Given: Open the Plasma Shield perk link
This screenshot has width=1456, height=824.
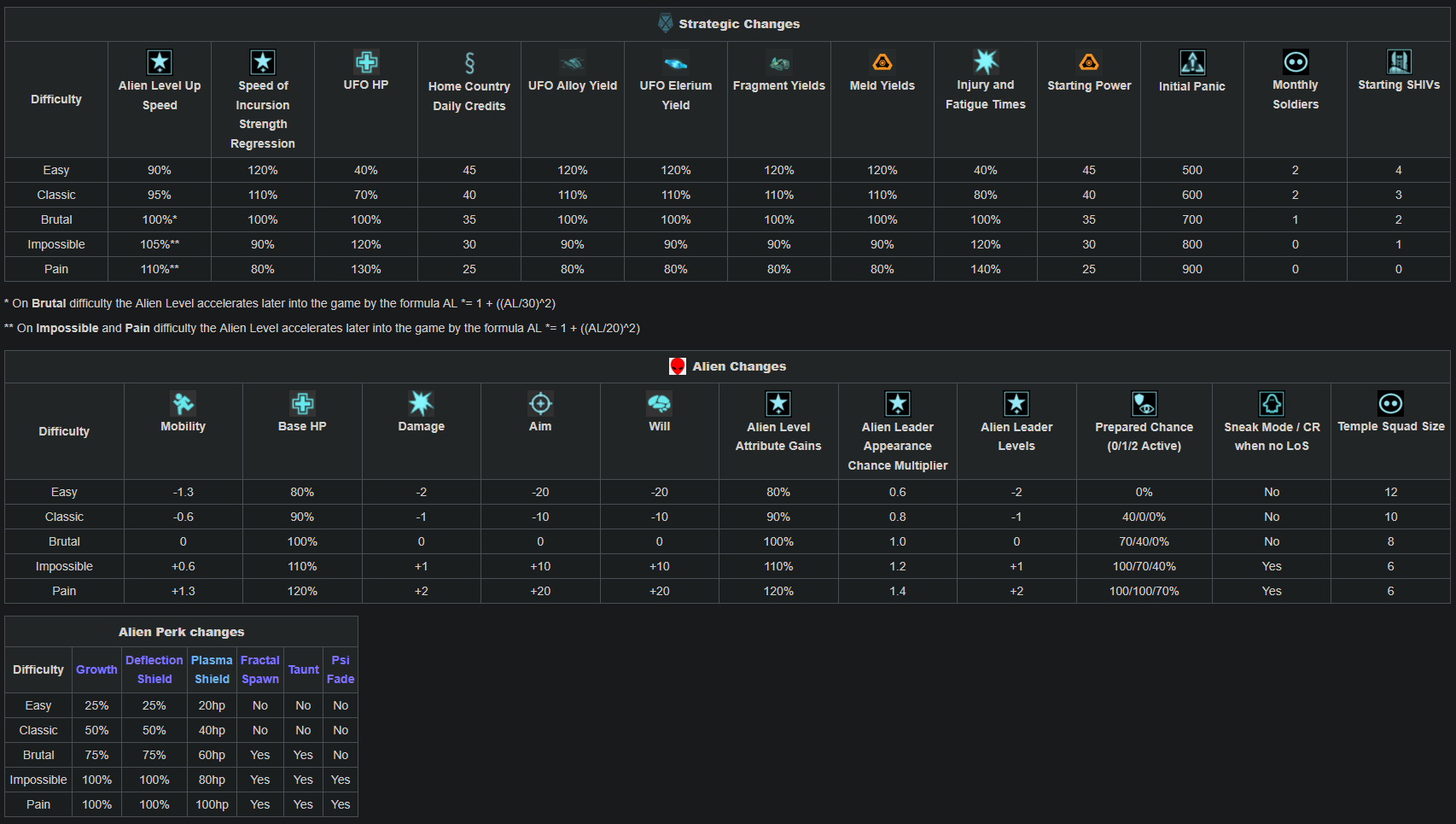Looking at the screenshot, I should (x=212, y=669).
